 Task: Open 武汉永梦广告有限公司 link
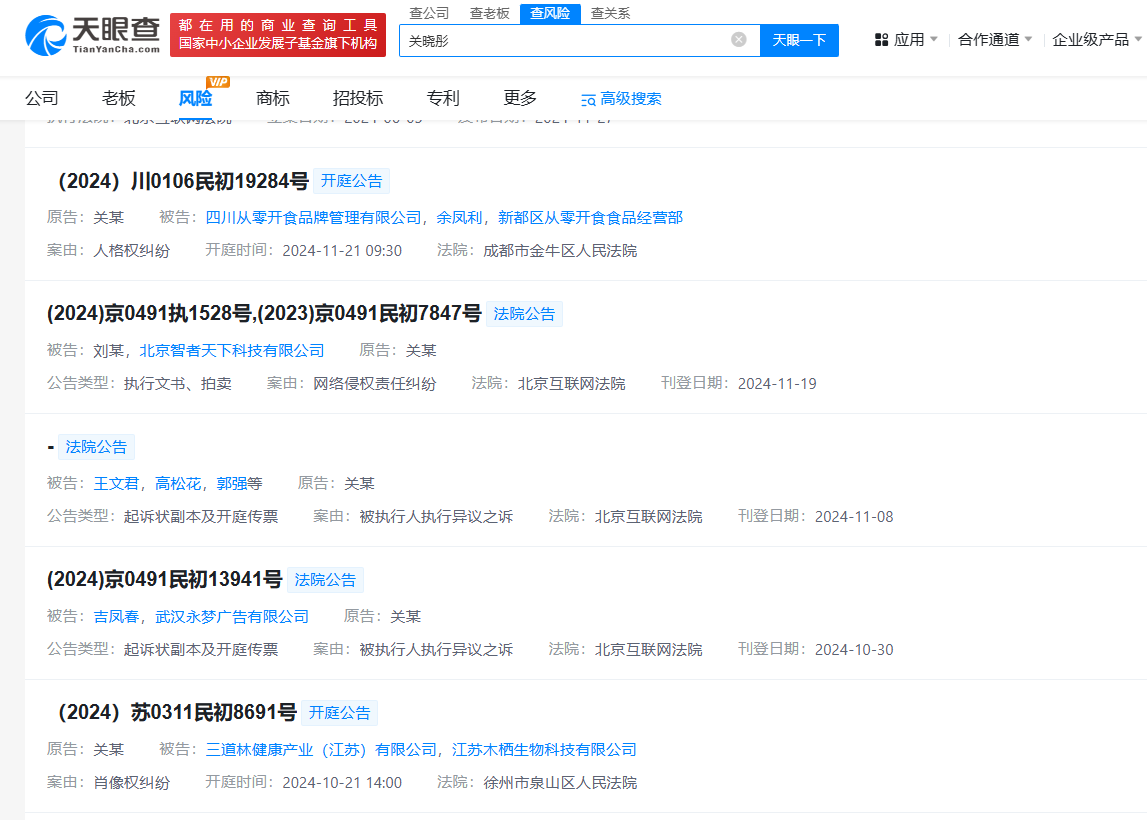232,617
